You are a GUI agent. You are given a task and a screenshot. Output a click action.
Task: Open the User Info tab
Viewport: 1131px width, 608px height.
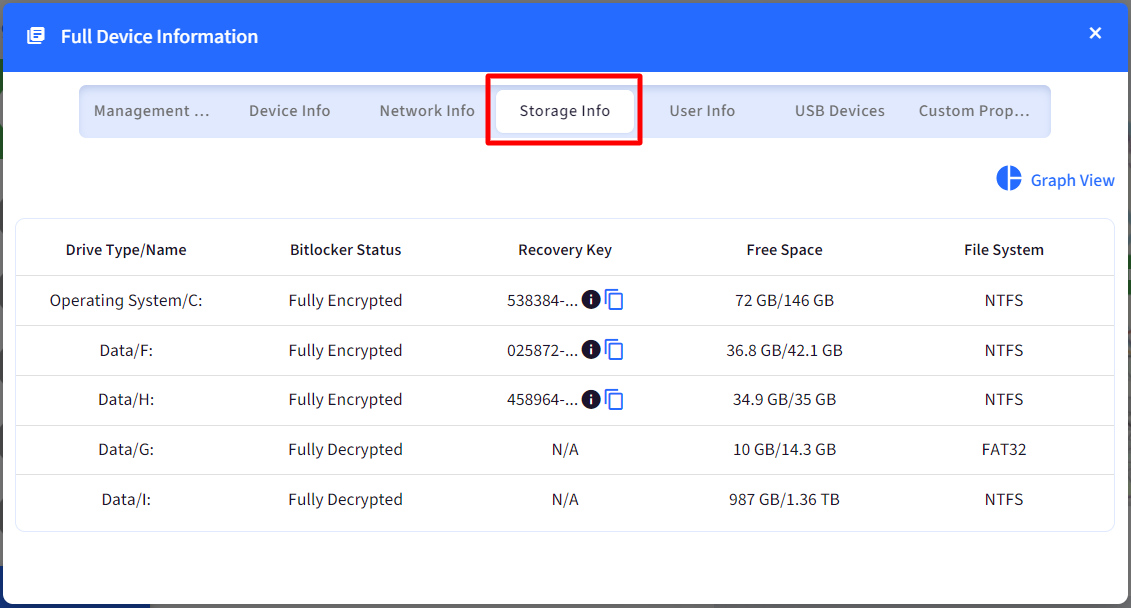[x=702, y=111]
